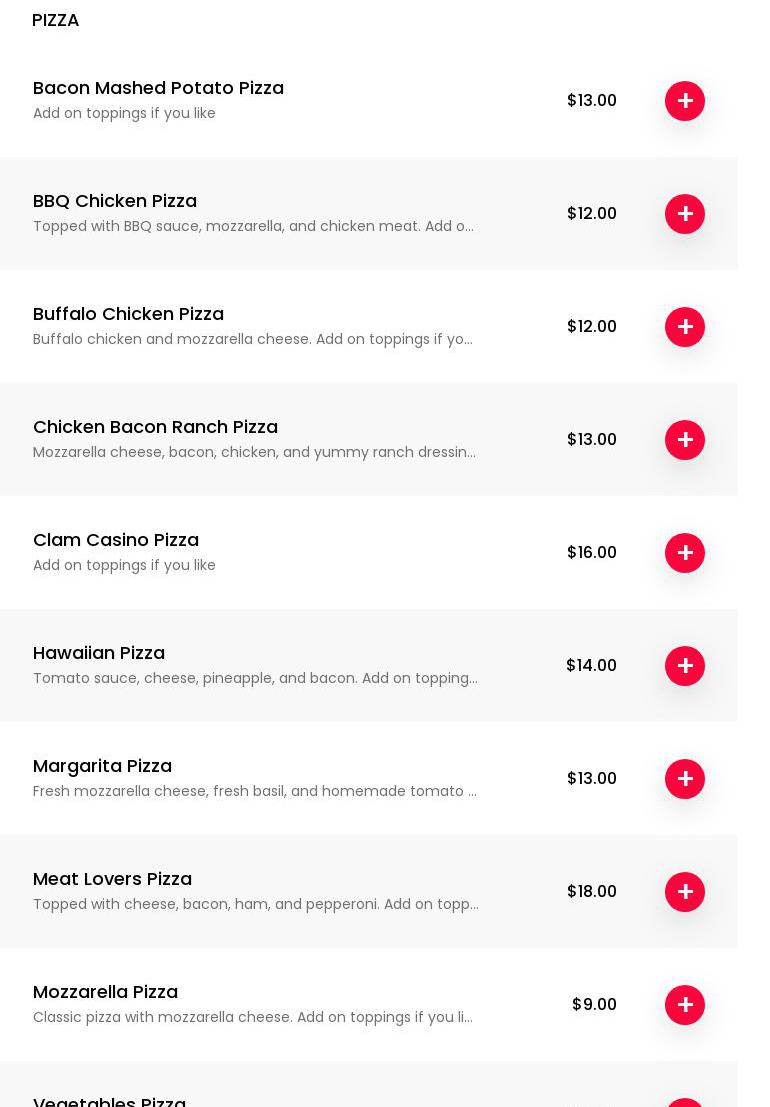Add Margarita Pizza with plus button
This screenshot has height=1107, width=770.
(x=685, y=779)
